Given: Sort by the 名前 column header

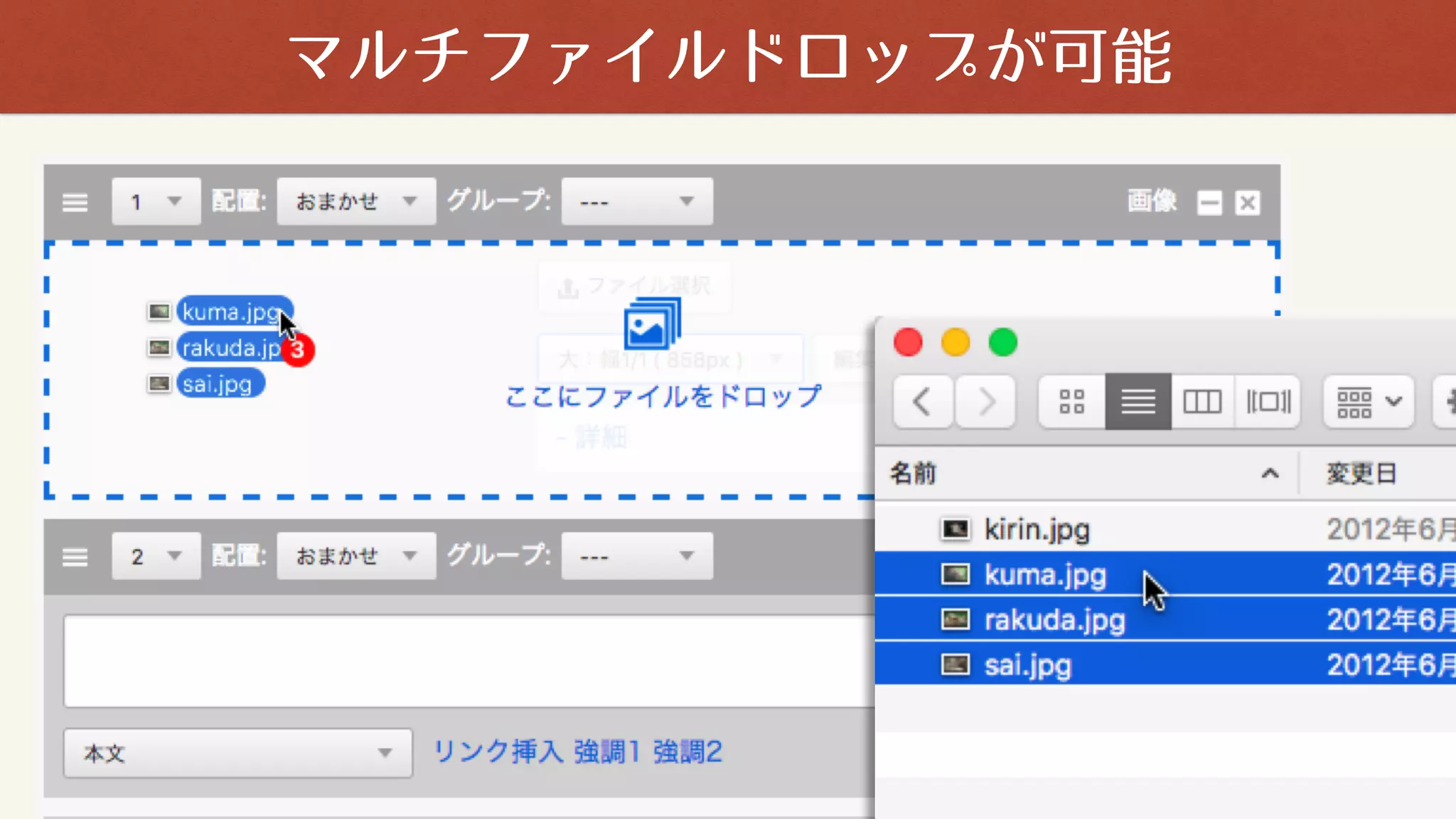Looking at the screenshot, I should pos(914,473).
